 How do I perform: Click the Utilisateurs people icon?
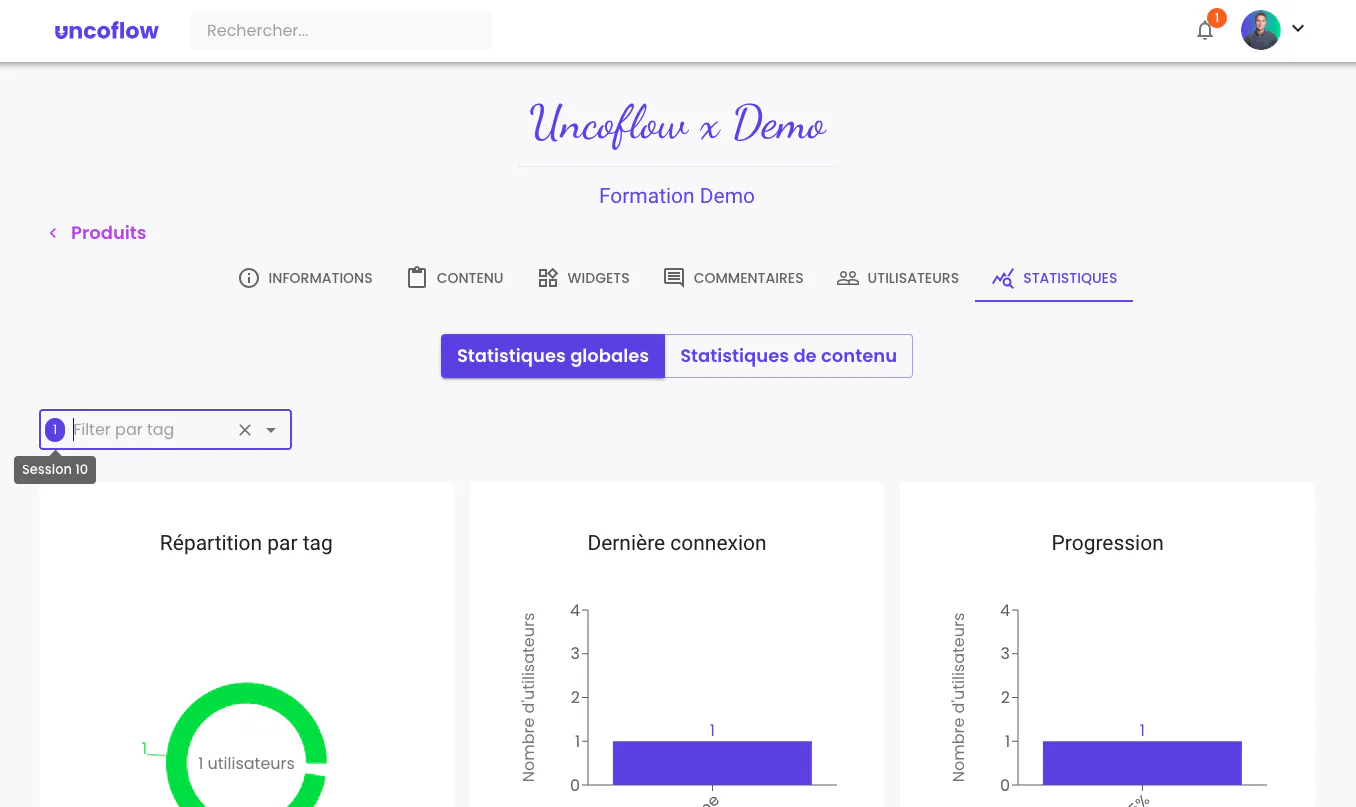(x=848, y=278)
